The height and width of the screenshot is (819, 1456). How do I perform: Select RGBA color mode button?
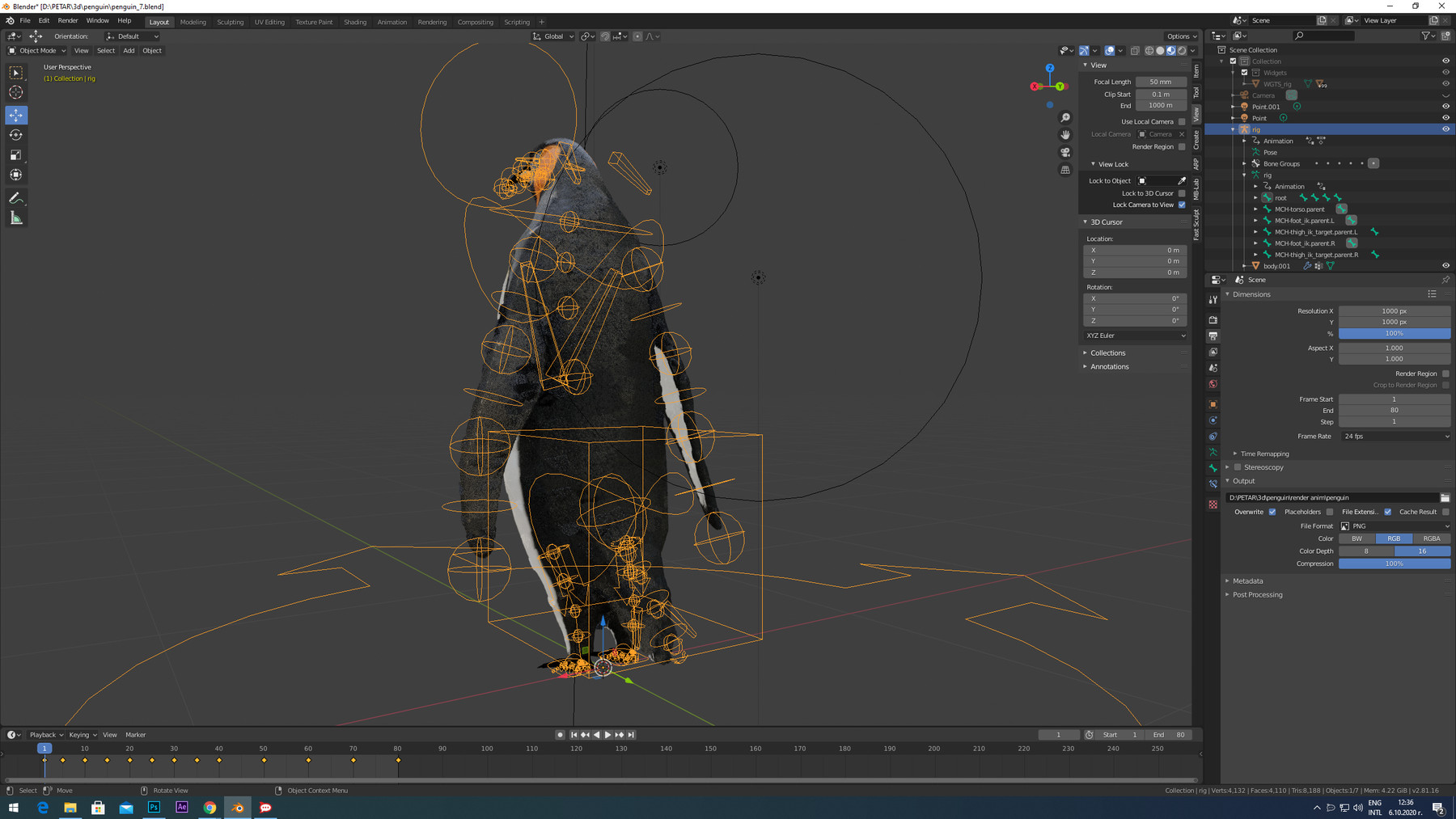coord(1431,538)
